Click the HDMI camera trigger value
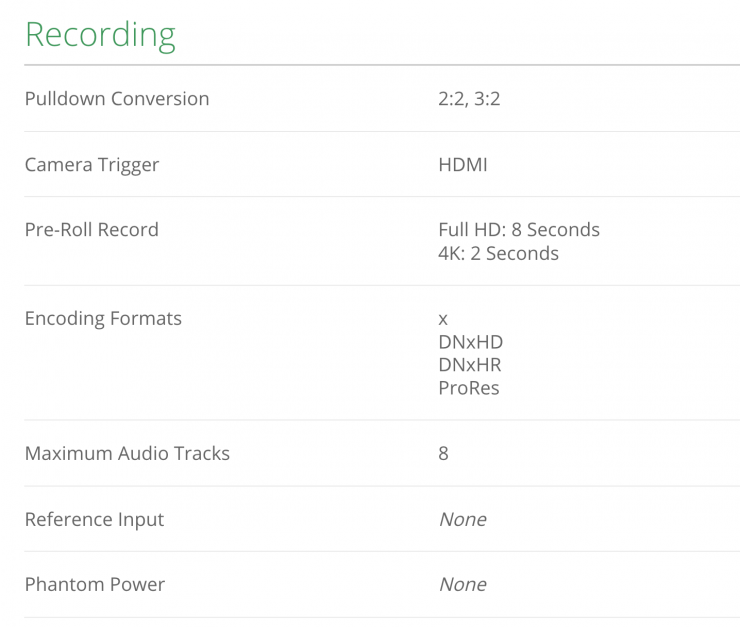 [x=463, y=165]
